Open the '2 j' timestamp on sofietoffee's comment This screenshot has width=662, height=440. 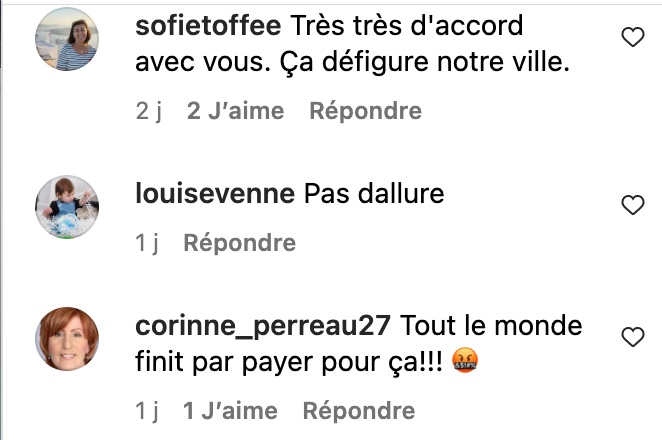tap(149, 111)
